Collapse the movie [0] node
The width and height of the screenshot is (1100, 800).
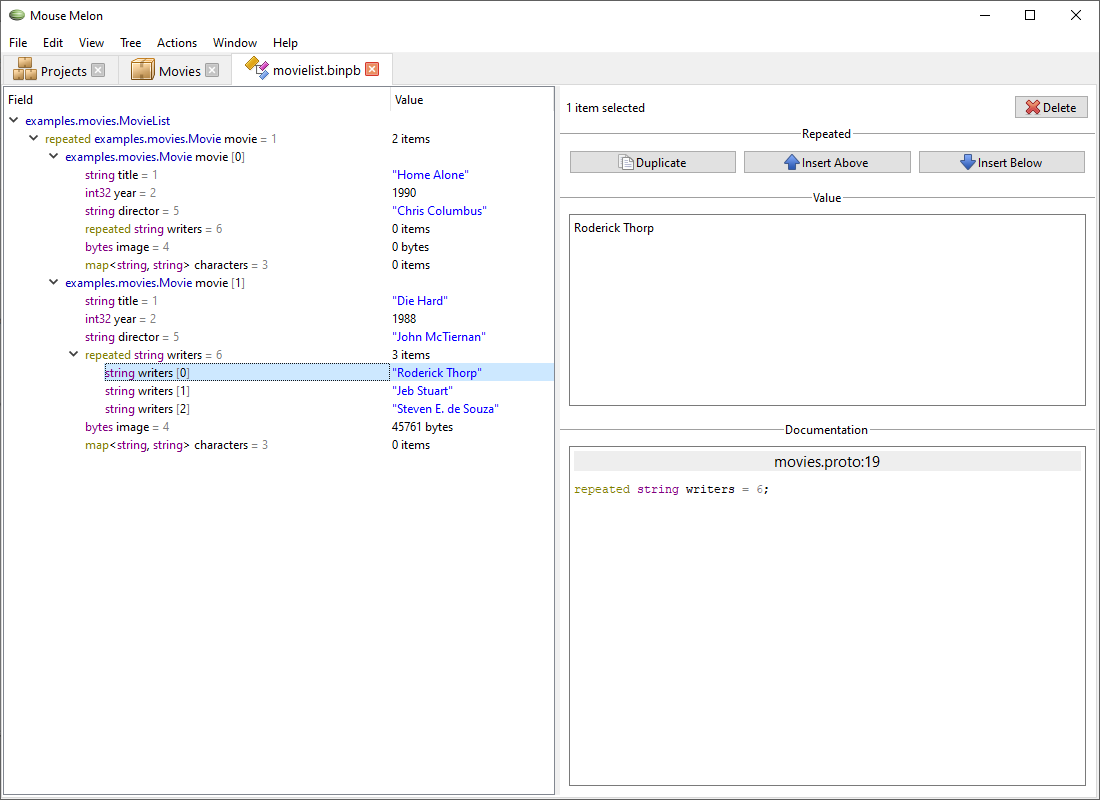[x=53, y=156]
